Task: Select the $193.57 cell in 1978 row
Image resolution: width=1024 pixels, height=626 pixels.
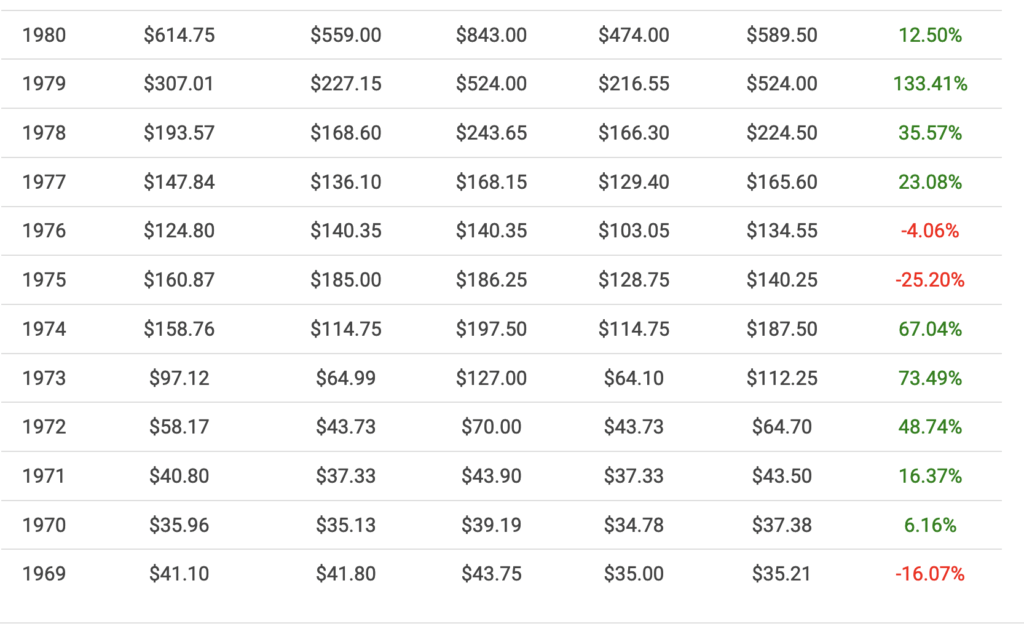Action: [179, 133]
